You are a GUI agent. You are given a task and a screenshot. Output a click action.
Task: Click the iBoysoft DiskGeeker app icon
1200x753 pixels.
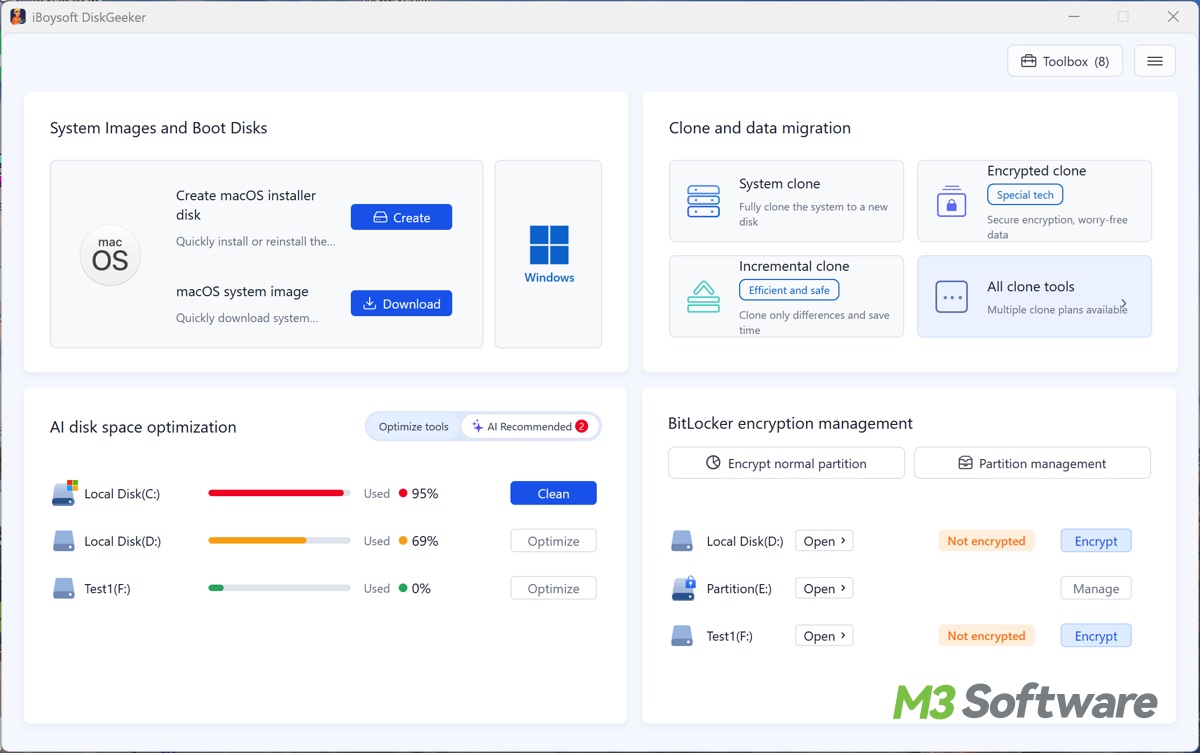pyautogui.click(x=18, y=16)
